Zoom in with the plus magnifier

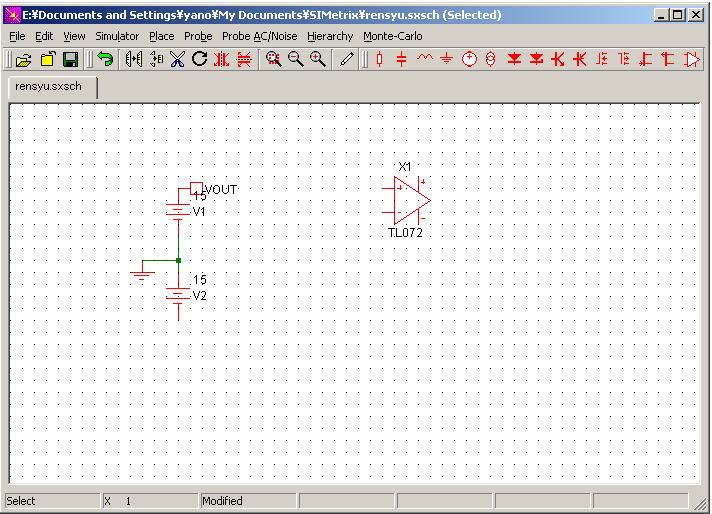pos(318,59)
